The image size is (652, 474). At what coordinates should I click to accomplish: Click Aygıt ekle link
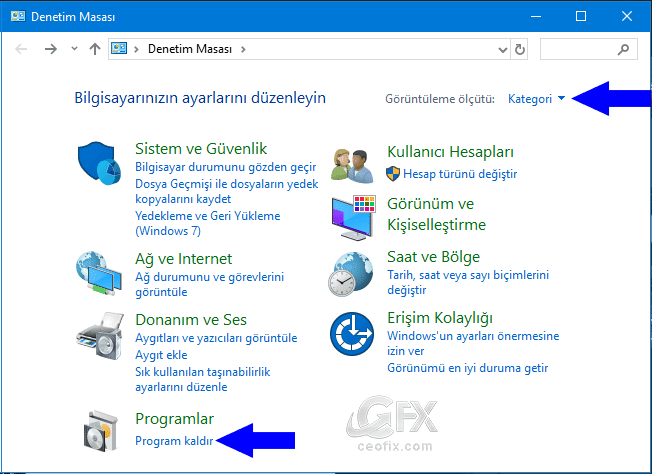point(163,355)
